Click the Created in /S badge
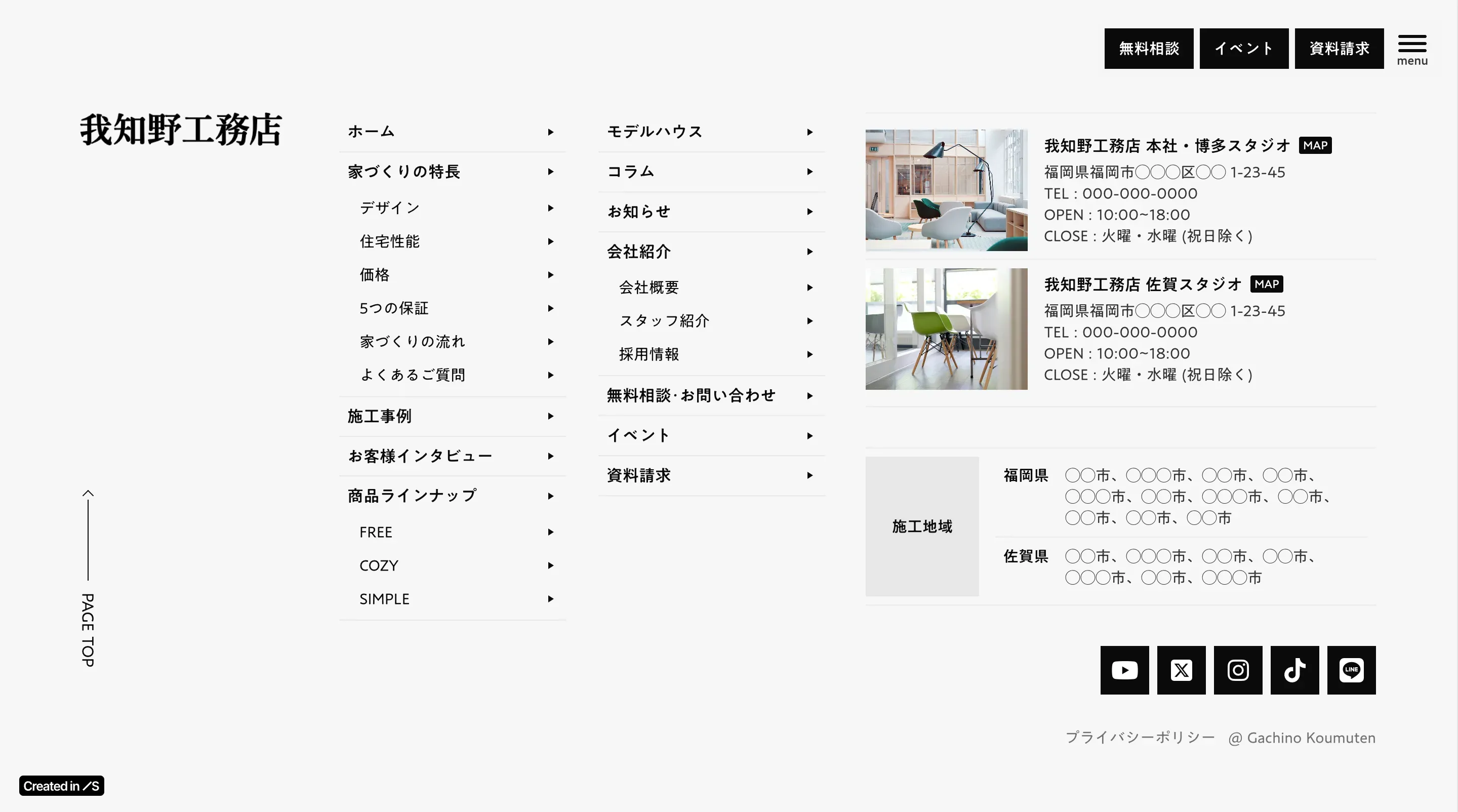The height and width of the screenshot is (812, 1458). tap(61, 785)
